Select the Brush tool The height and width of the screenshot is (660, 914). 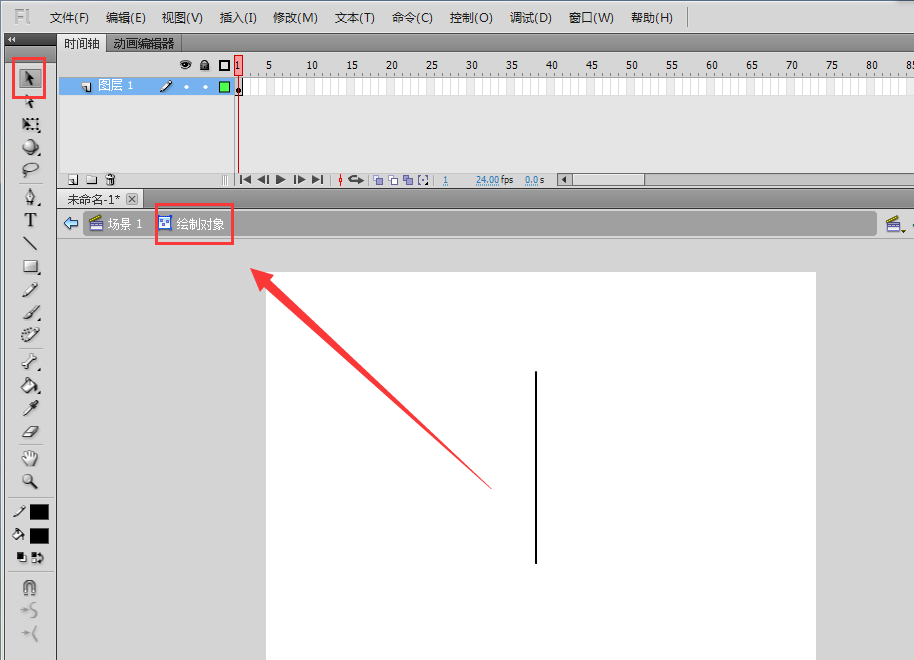pyautogui.click(x=30, y=313)
